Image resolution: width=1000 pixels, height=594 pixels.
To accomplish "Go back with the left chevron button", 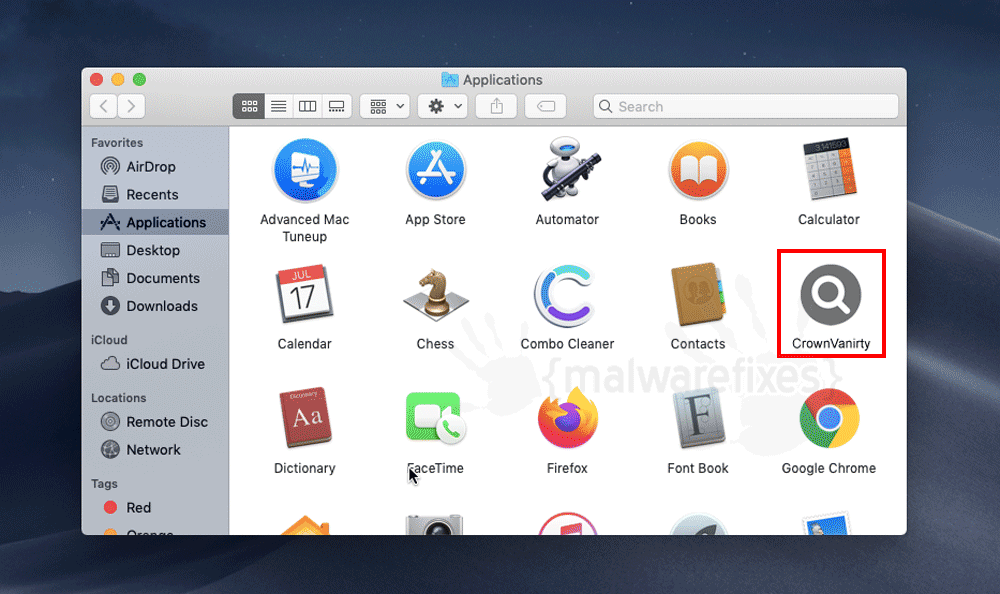I will (x=104, y=106).
